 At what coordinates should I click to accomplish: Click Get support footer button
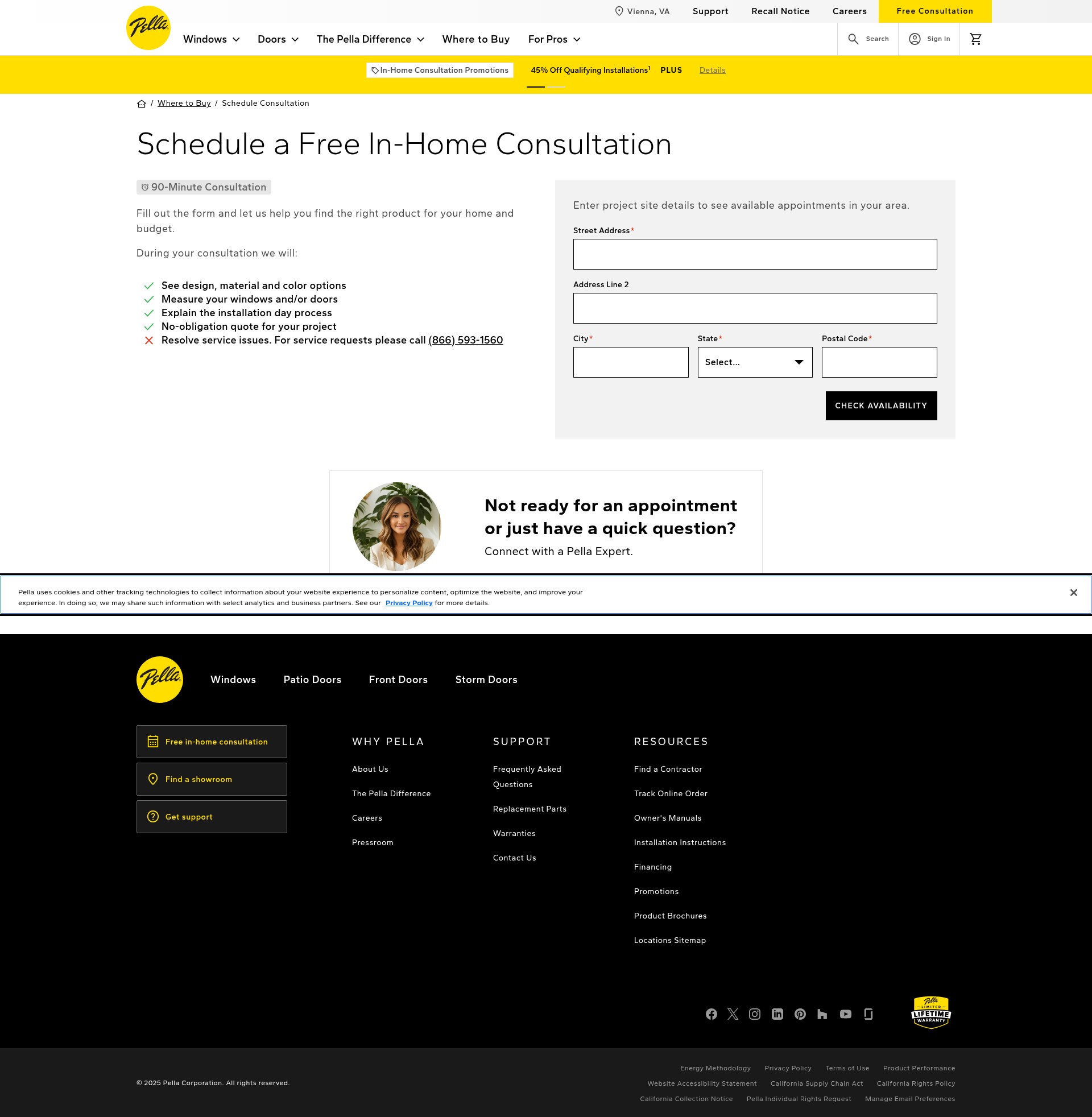tap(212, 817)
